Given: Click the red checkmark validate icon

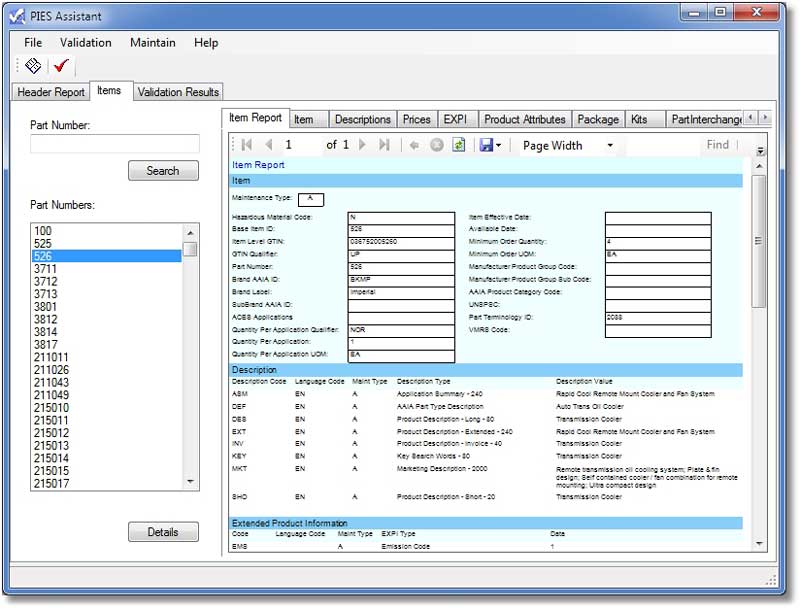Looking at the screenshot, I should click(x=61, y=66).
